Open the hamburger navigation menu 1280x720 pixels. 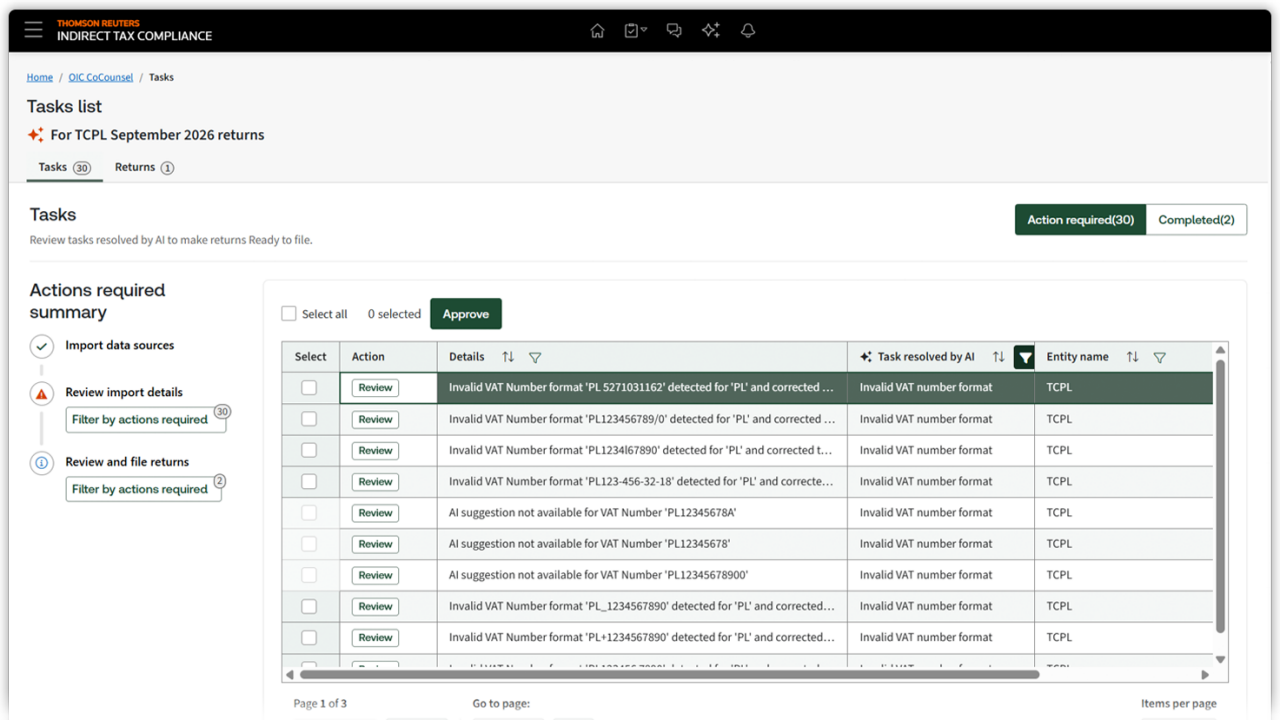pyautogui.click(x=34, y=30)
